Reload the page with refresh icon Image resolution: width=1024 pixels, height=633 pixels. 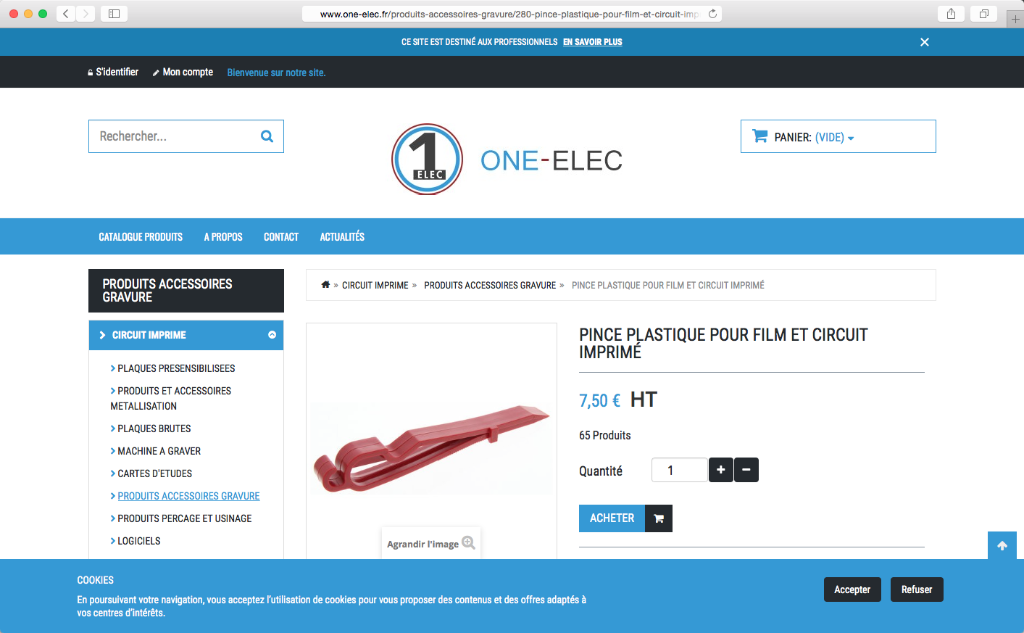712,14
